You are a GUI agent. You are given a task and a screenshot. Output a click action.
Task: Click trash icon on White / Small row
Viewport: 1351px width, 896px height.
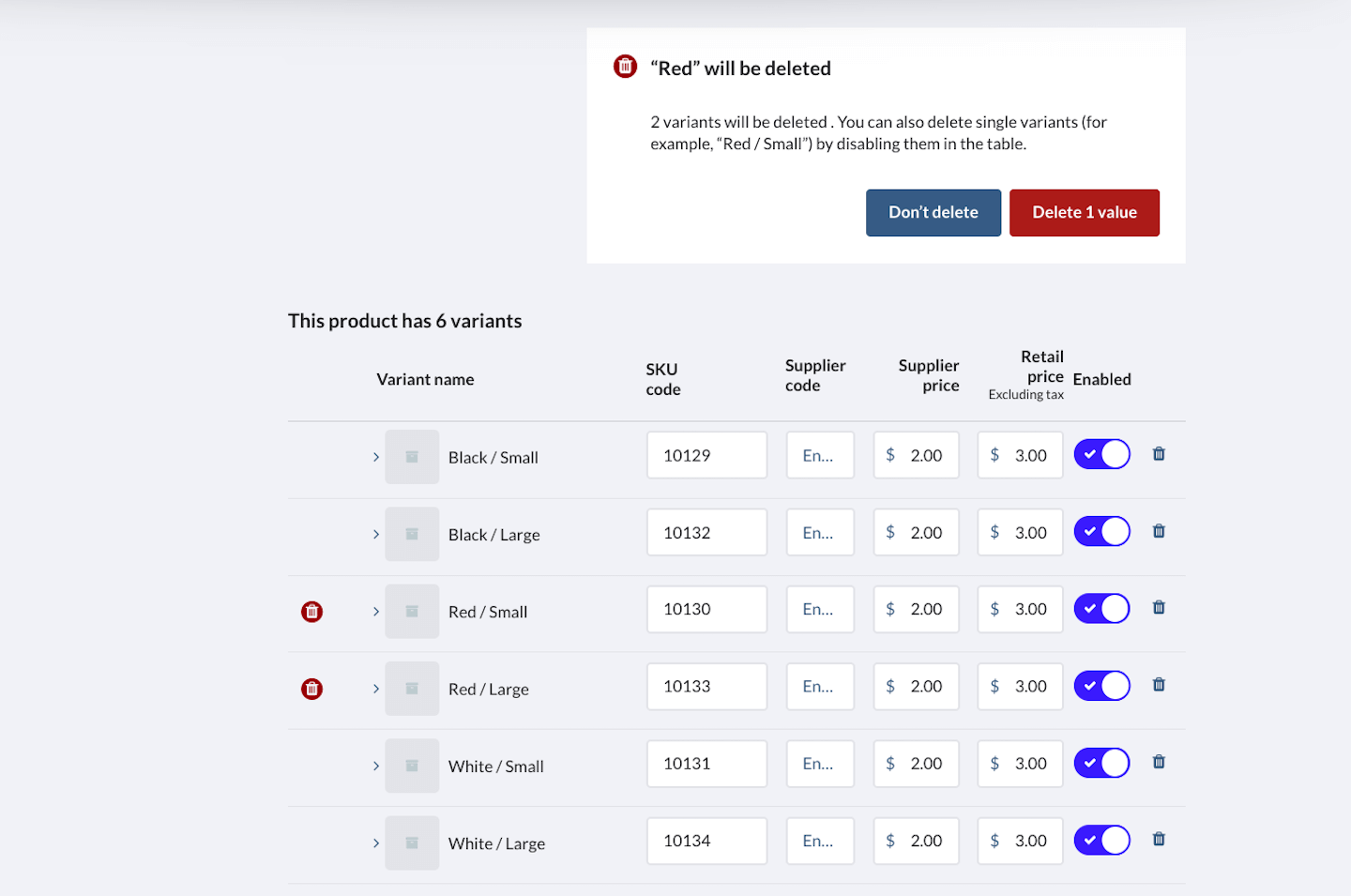[x=1159, y=762]
